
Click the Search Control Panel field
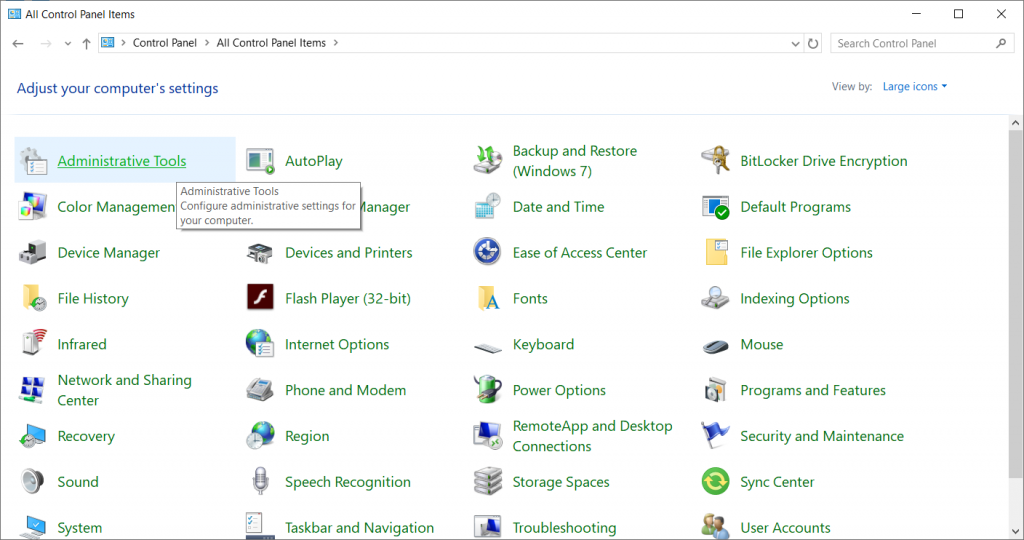pyautogui.click(x=921, y=43)
